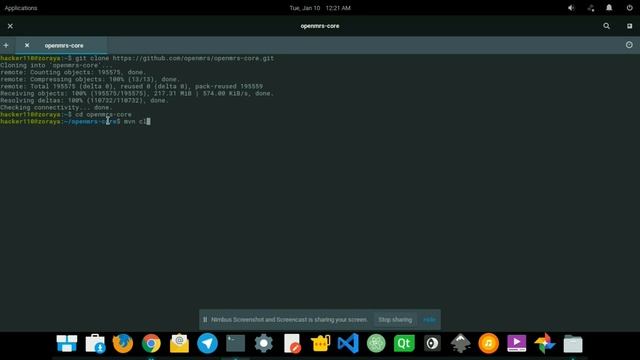Open Multitasking View from the dock

coord(67,343)
